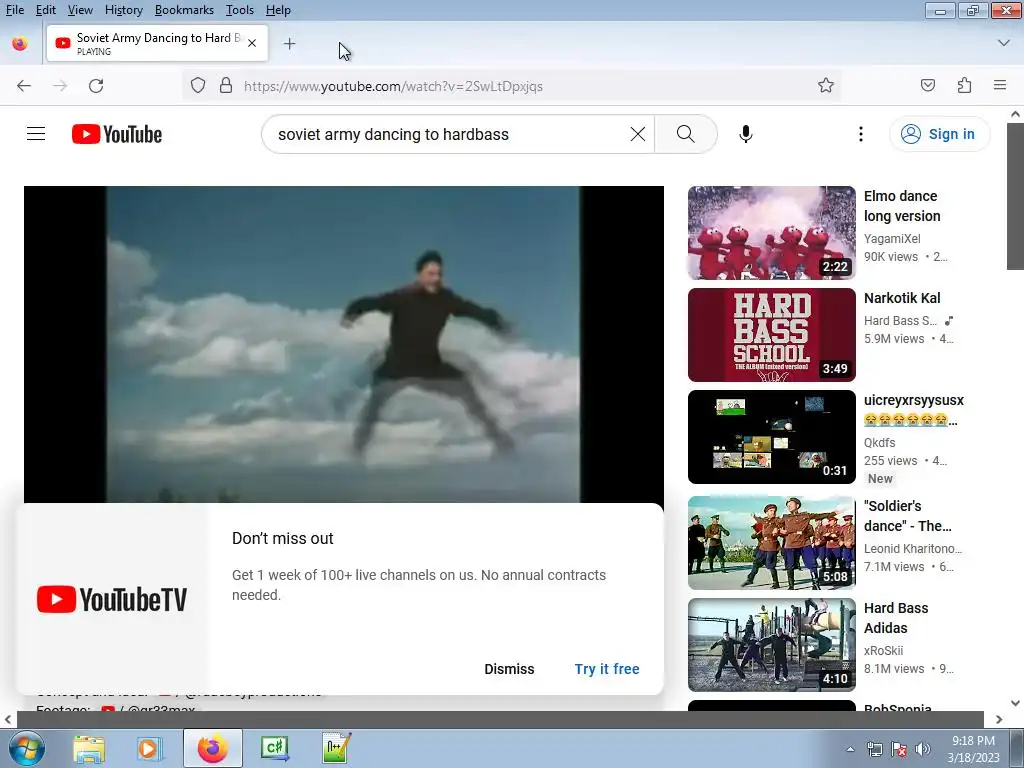Open the Edit menu

tap(46, 10)
